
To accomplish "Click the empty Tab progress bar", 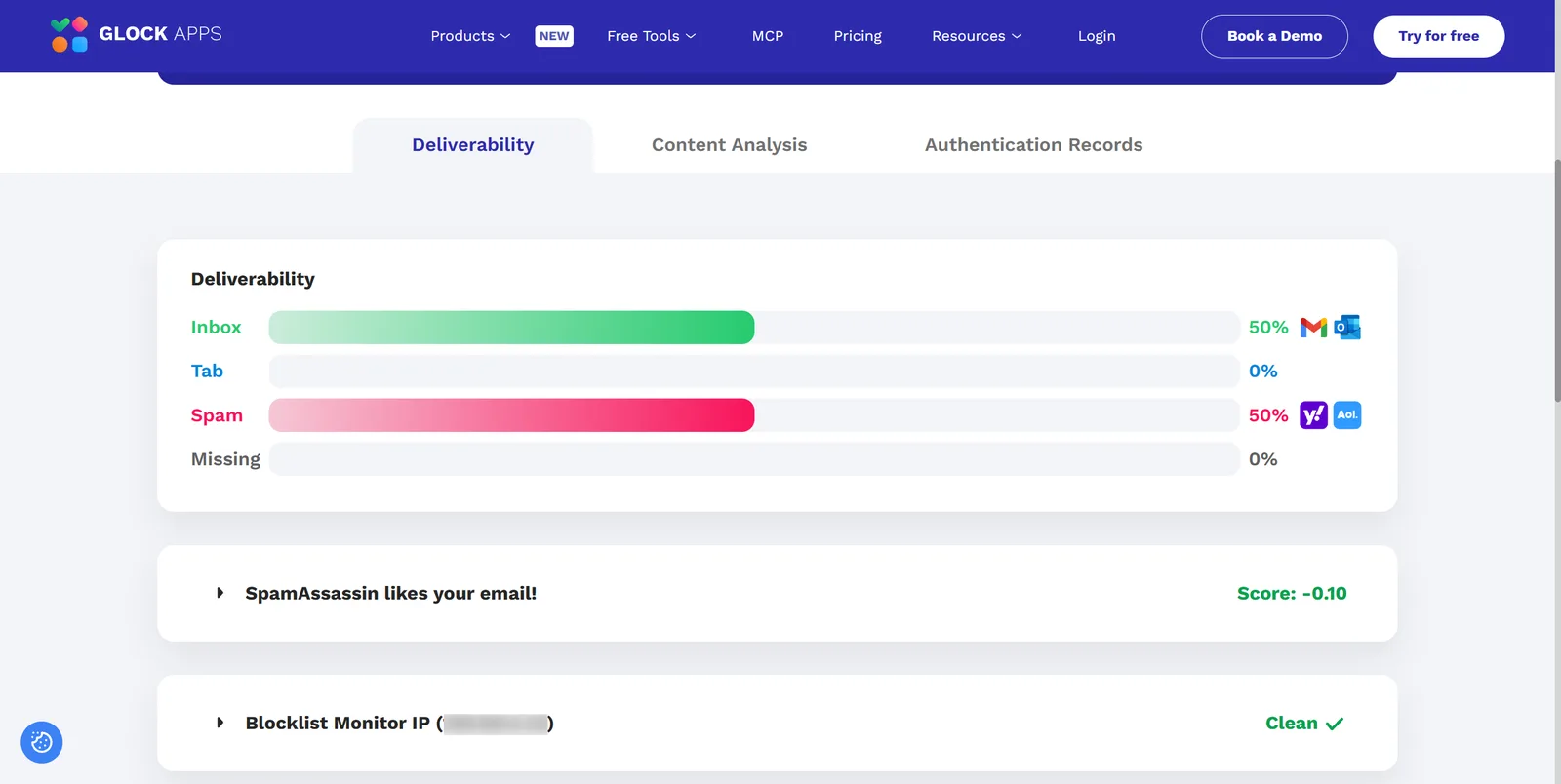I will (x=754, y=372).
